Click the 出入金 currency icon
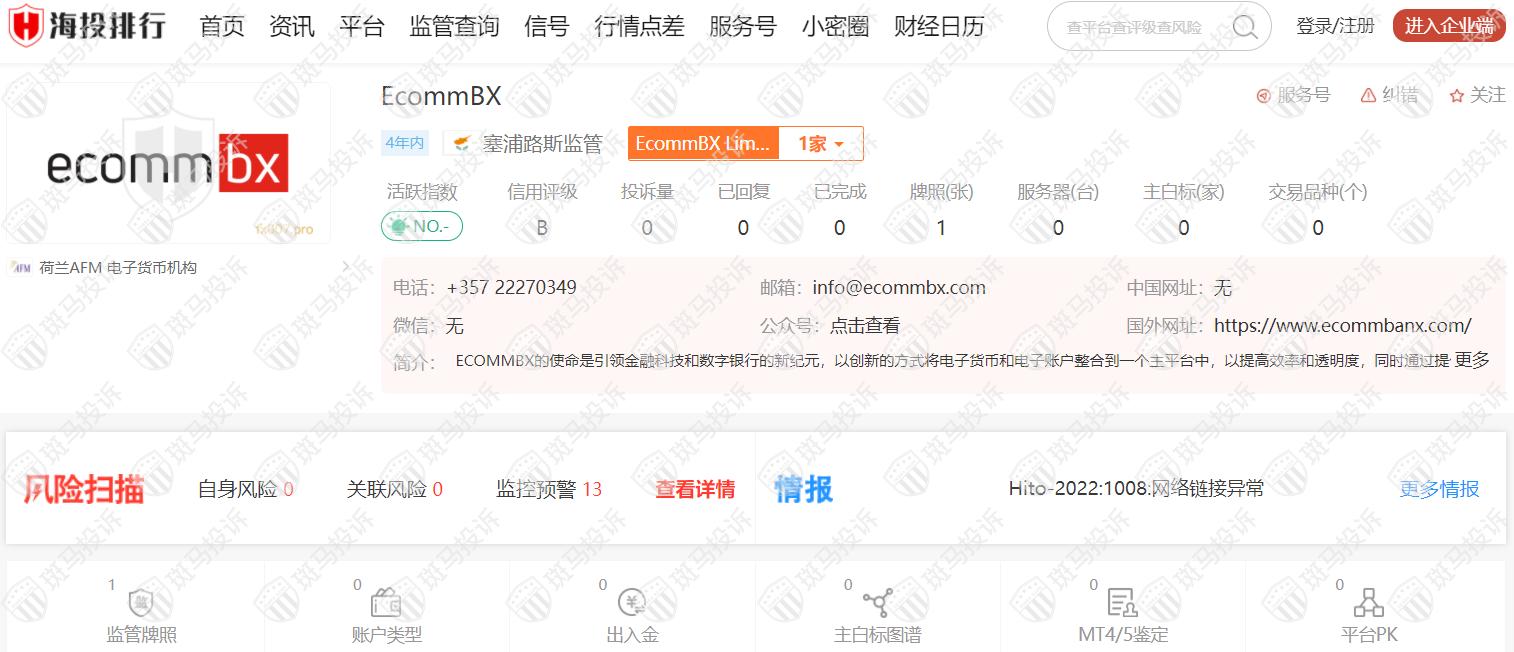1514x652 pixels. pyautogui.click(x=632, y=602)
